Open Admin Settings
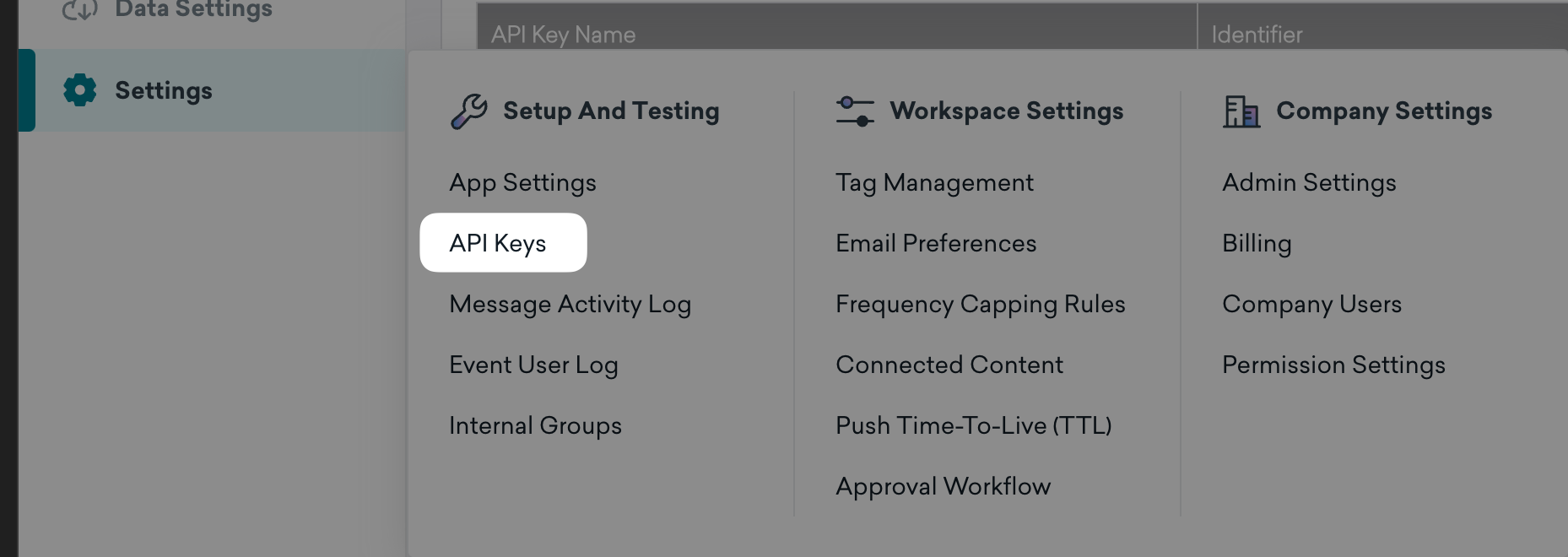 (1309, 183)
